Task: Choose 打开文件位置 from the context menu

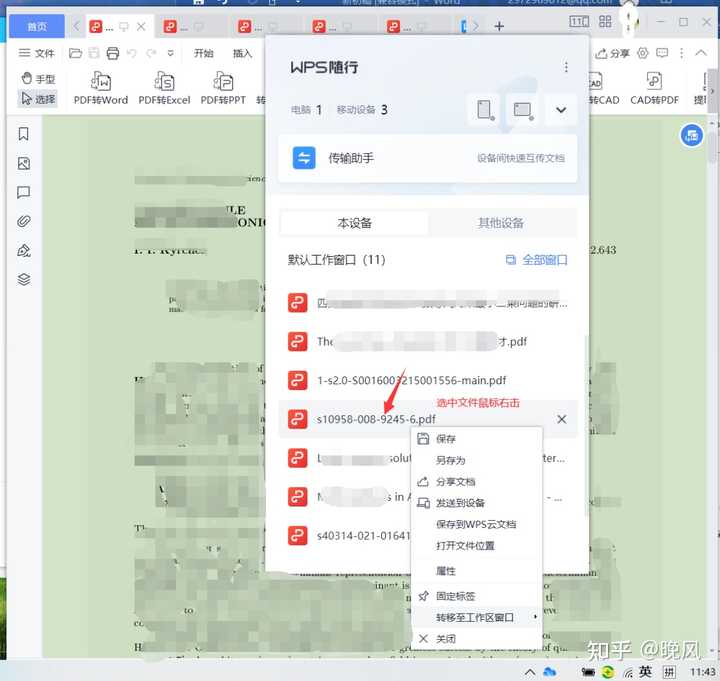Action: pyautogui.click(x=476, y=546)
